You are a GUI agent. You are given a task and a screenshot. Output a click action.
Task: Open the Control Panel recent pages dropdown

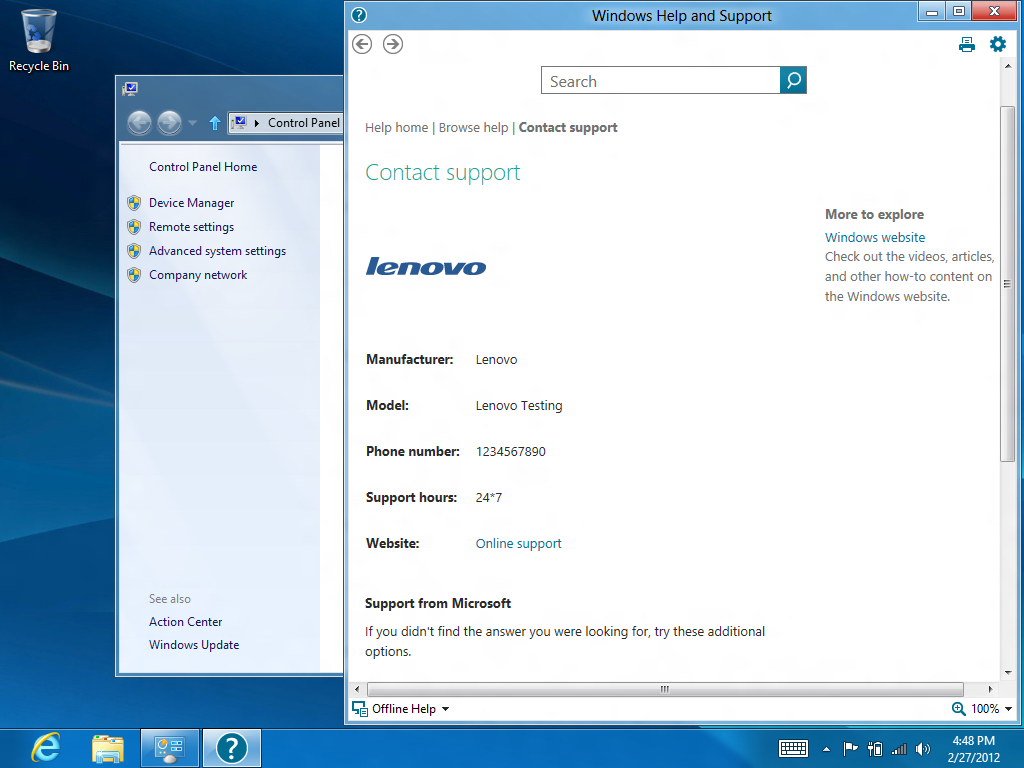(193, 124)
